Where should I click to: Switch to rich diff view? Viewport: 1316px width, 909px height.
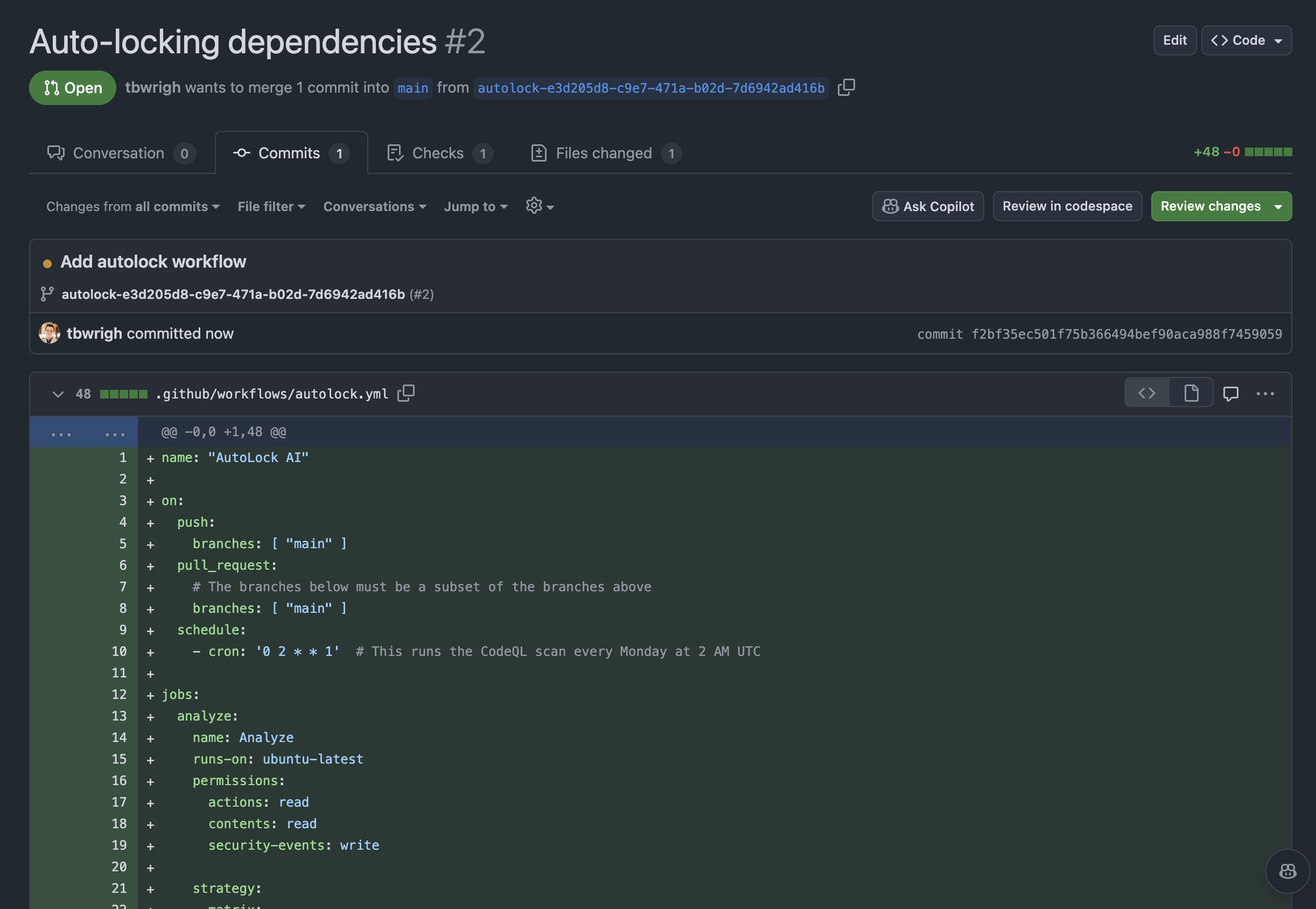[x=1191, y=393]
